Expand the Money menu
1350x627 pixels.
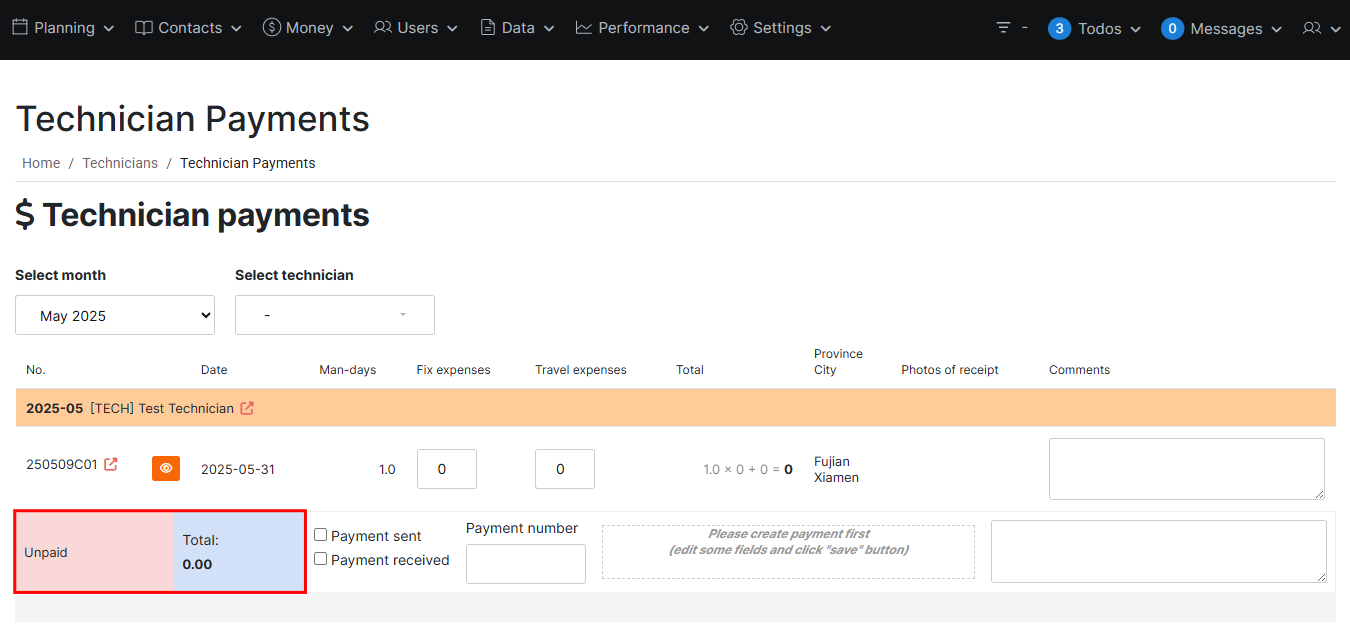point(308,28)
